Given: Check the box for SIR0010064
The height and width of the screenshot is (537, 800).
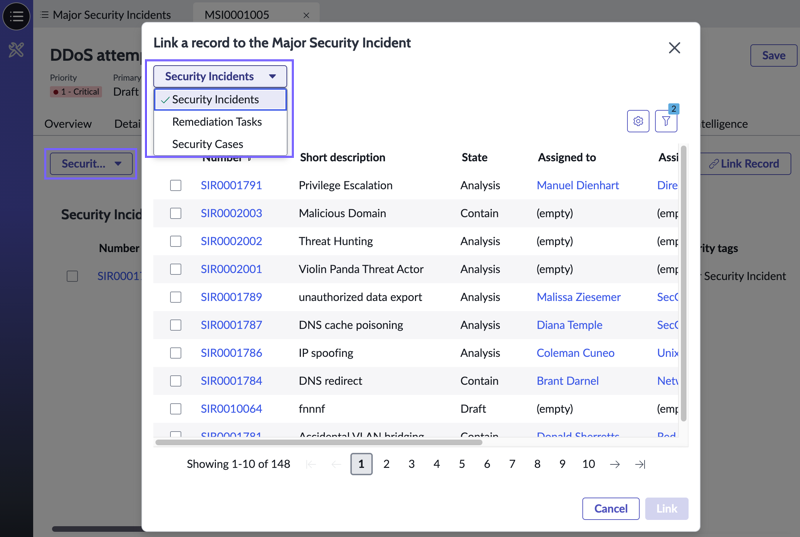Looking at the screenshot, I should click(x=176, y=409).
